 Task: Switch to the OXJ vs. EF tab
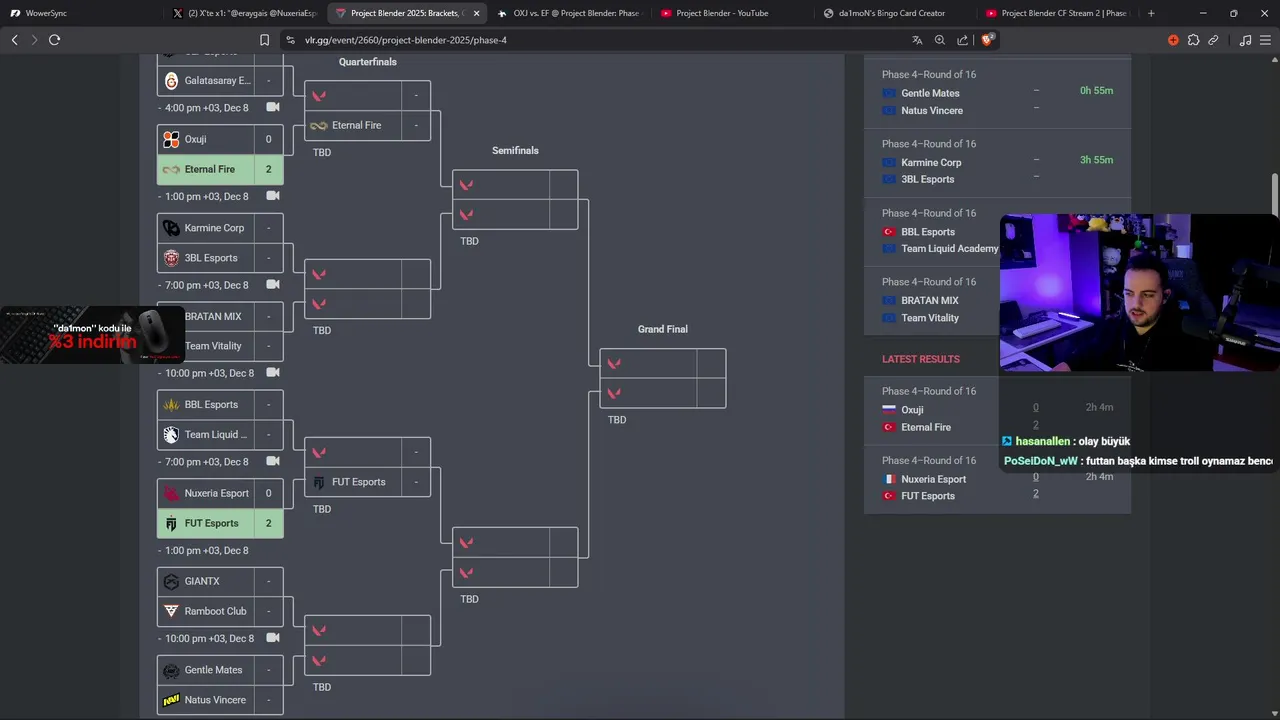pyautogui.click(x=570, y=13)
